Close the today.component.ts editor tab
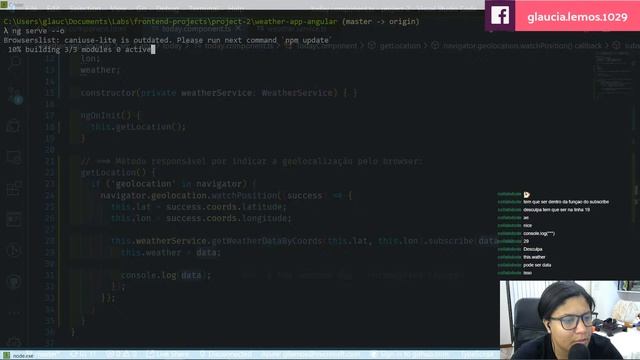640x360 pixels. [238, 29]
